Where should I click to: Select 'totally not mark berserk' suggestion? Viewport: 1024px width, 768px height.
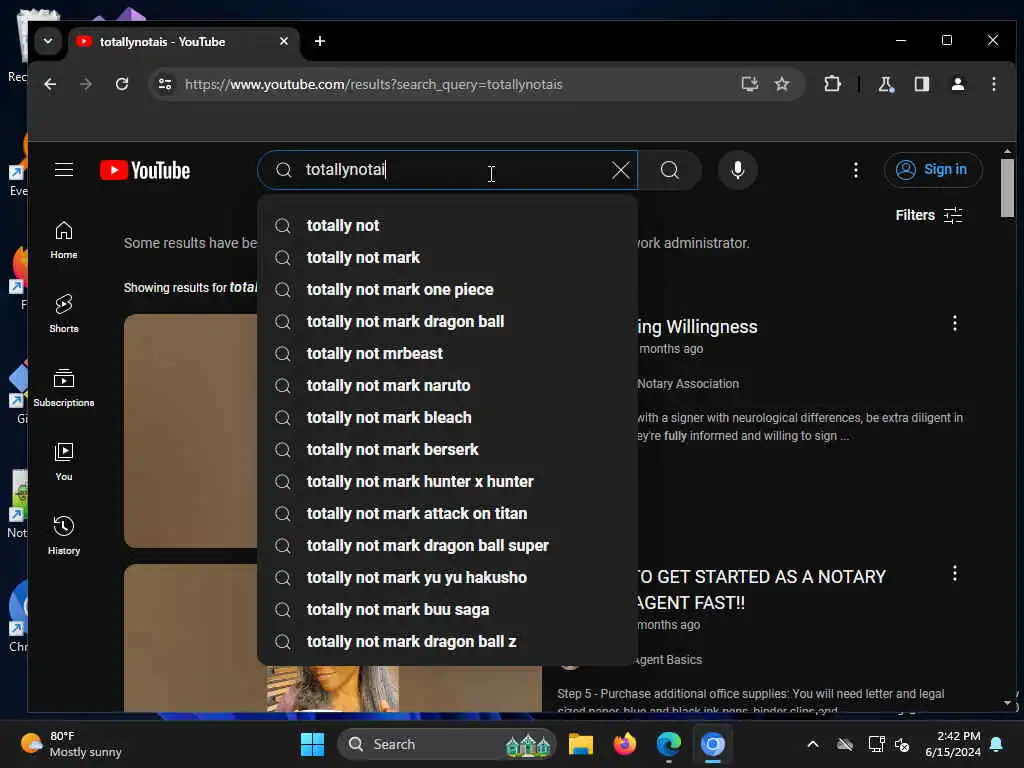(x=447, y=449)
